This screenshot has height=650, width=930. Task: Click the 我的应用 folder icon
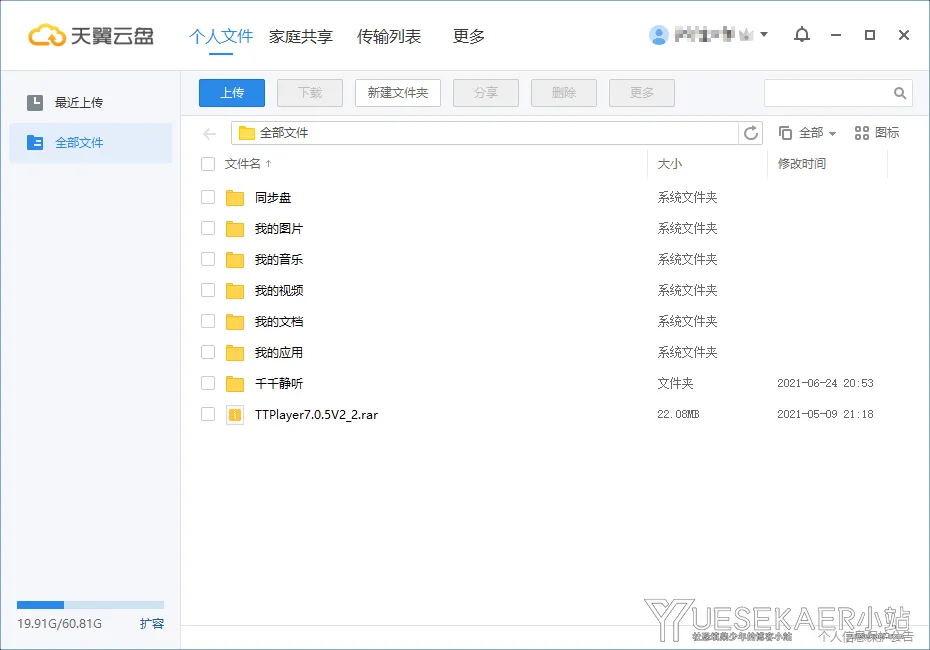click(235, 352)
